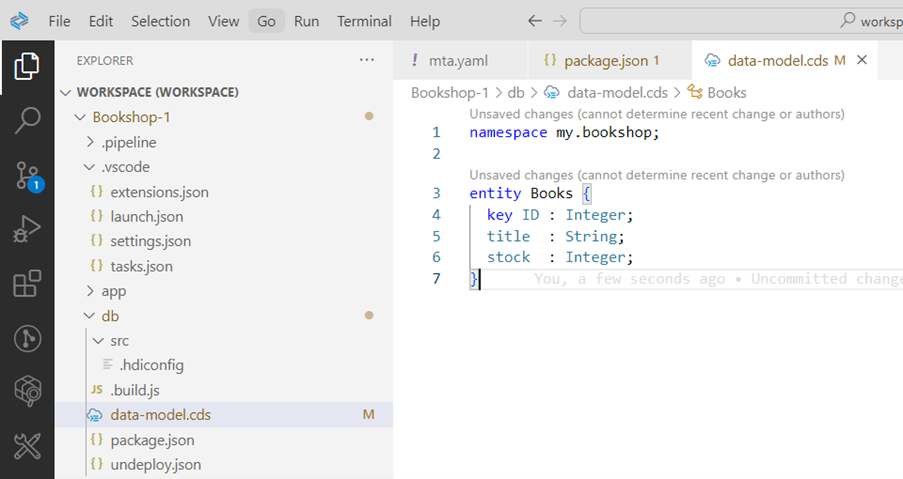Open the View menu
Screen dimensions: 903x479
[223, 21]
